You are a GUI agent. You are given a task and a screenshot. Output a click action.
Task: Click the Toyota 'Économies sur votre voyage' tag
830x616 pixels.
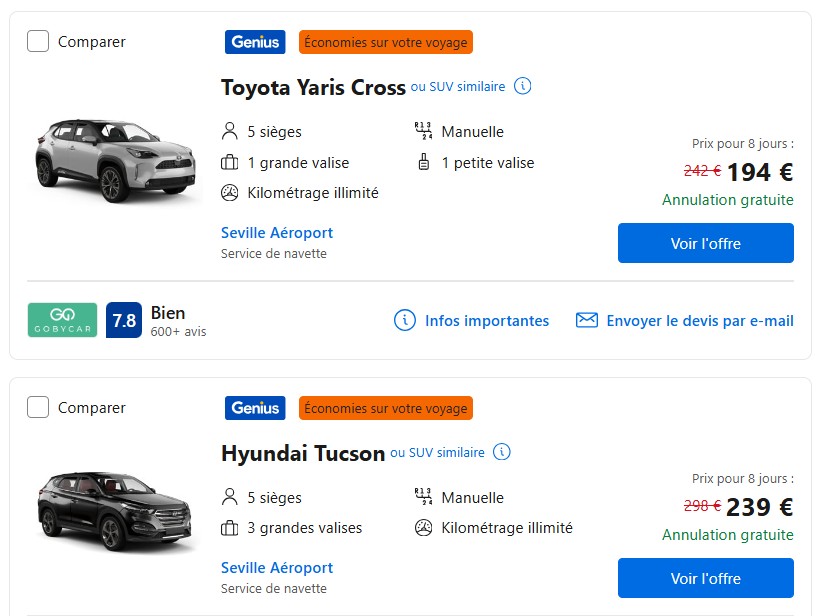coord(386,42)
